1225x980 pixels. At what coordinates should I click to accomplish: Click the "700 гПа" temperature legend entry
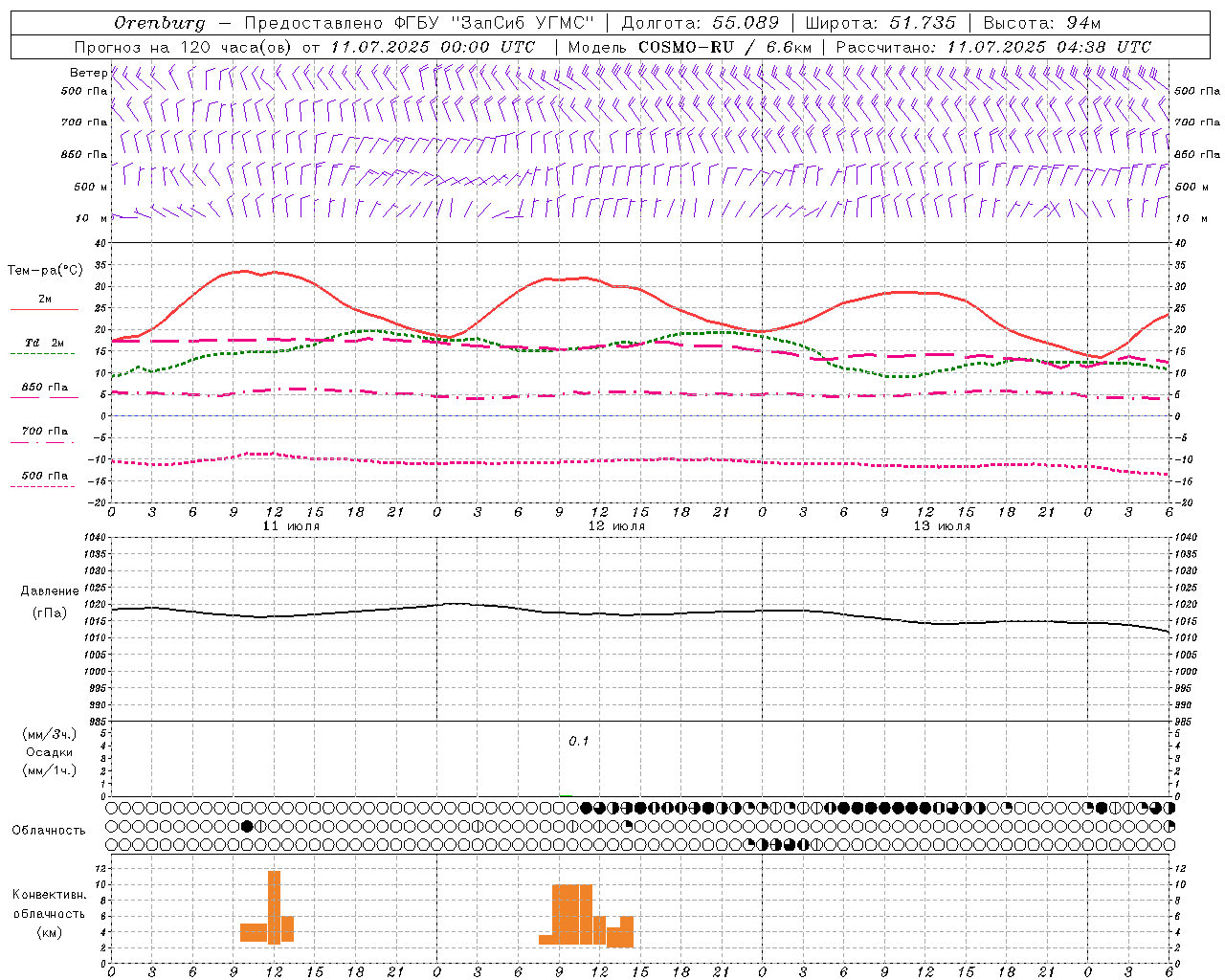click(x=45, y=431)
